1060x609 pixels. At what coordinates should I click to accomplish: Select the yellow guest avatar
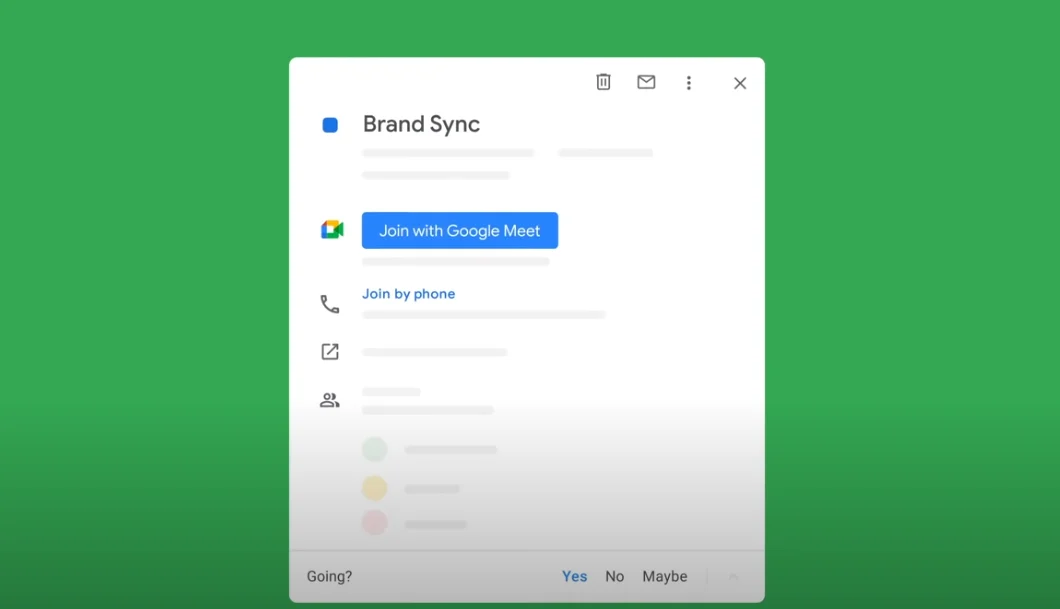pyautogui.click(x=374, y=488)
